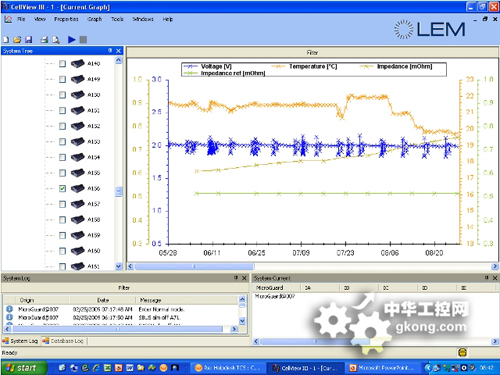Click the graph scrollbar left arrow
This screenshot has height=375, width=500.
(x=130, y=266)
